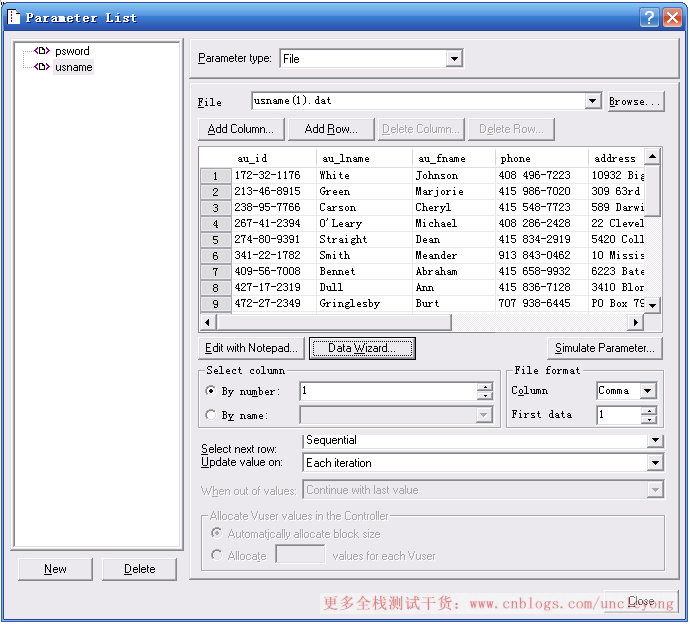The height and width of the screenshot is (626, 690).
Task: Click the File name field usname (1).dat
Action: 418,101
